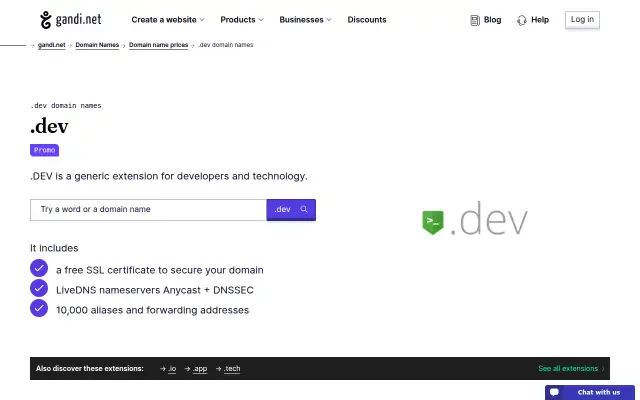This screenshot has height=400, width=640.
Task: Click the chat bubble icon
Action: click(554, 392)
